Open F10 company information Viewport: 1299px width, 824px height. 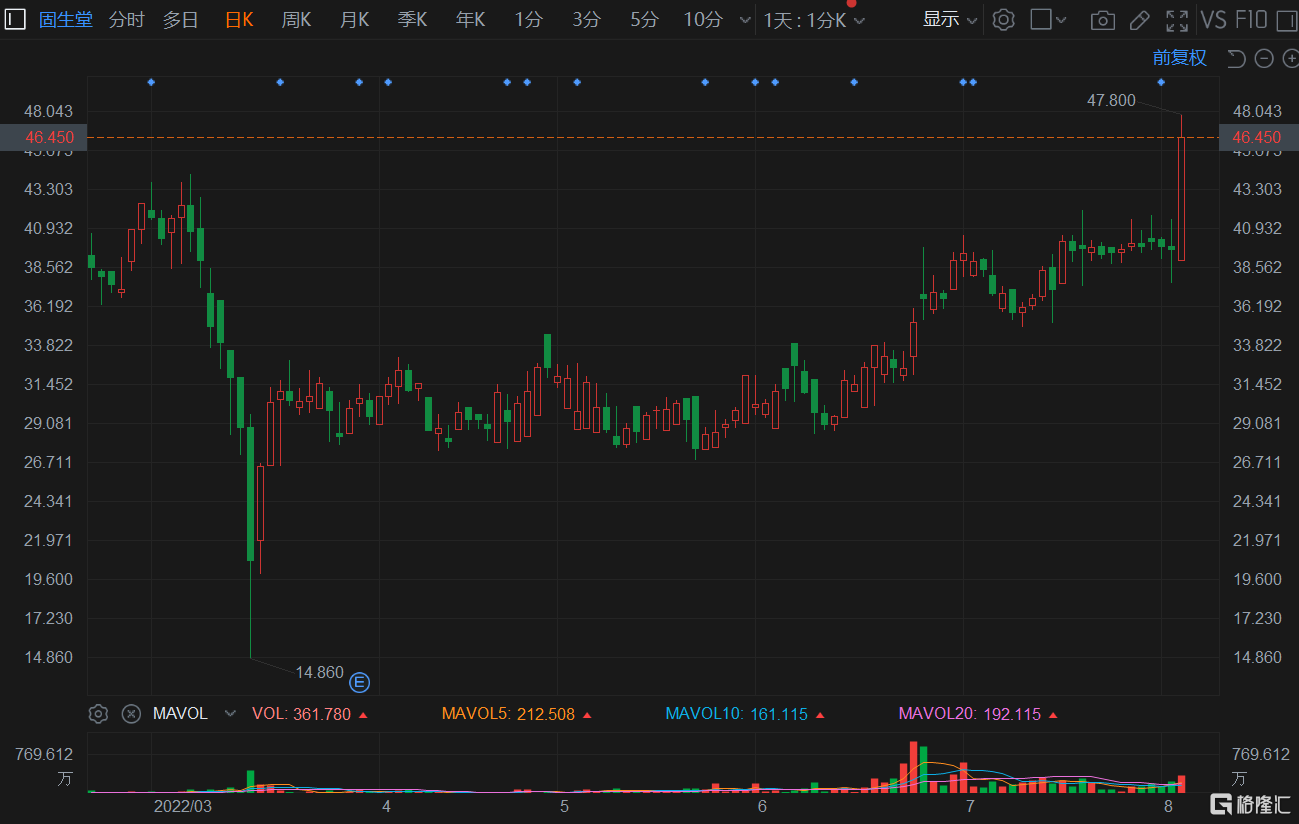[x=1251, y=20]
